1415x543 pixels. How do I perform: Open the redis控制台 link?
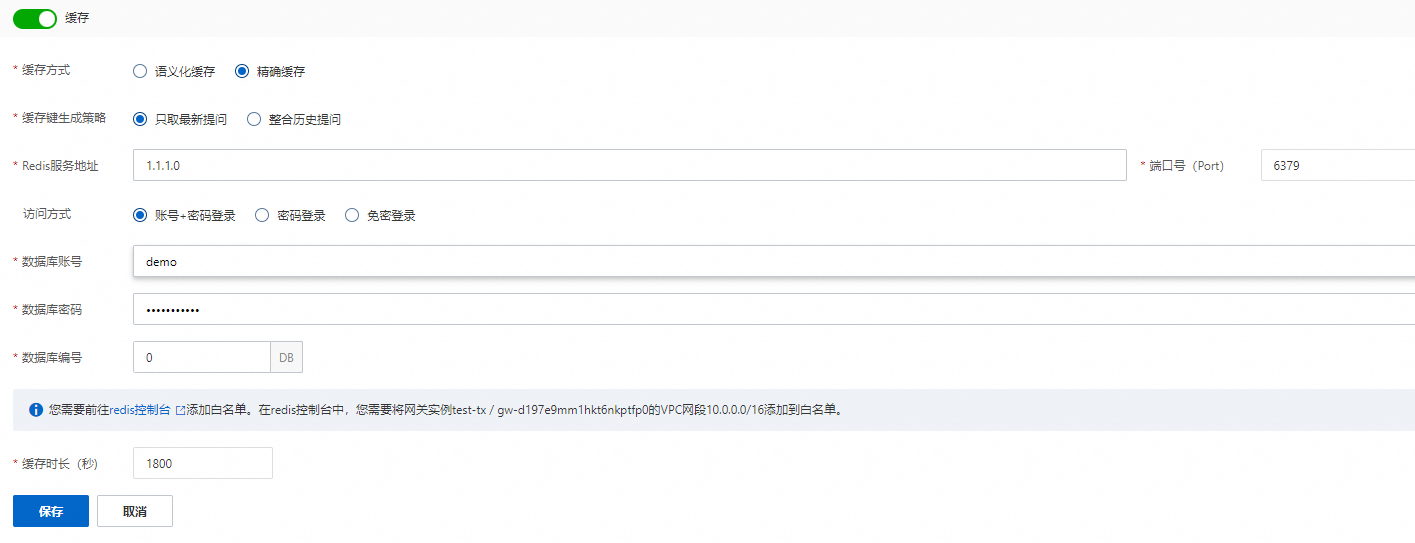point(140,410)
